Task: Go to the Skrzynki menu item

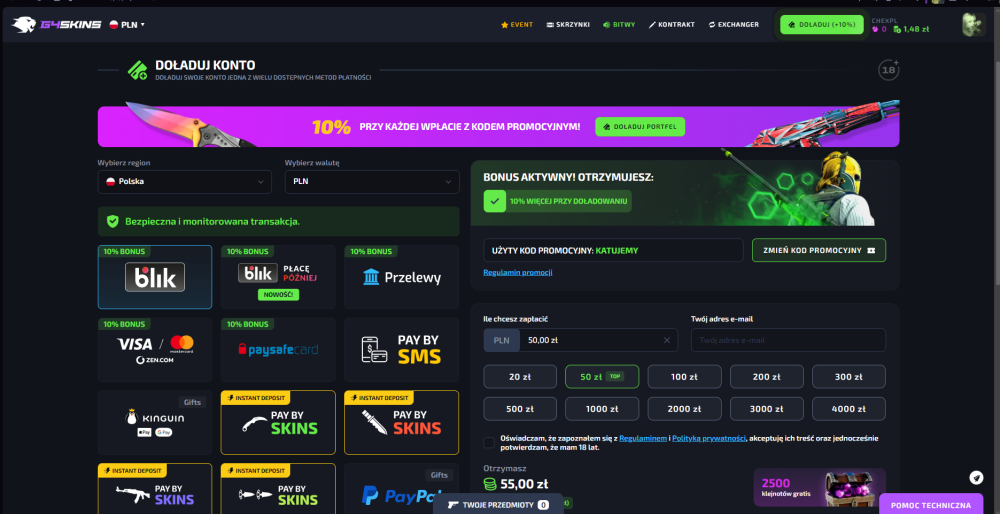Action: (x=568, y=25)
